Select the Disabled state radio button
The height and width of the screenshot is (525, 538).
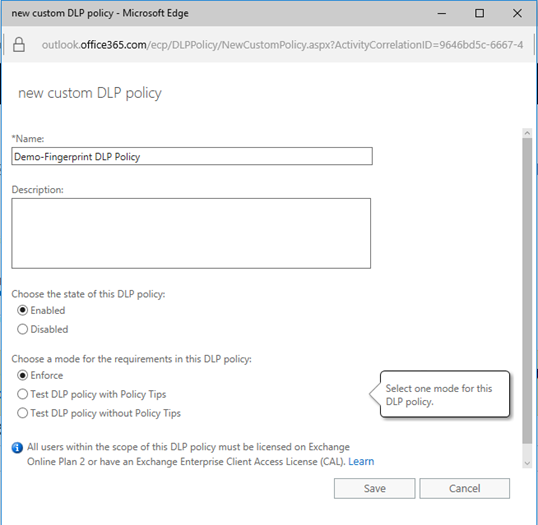(23, 329)
